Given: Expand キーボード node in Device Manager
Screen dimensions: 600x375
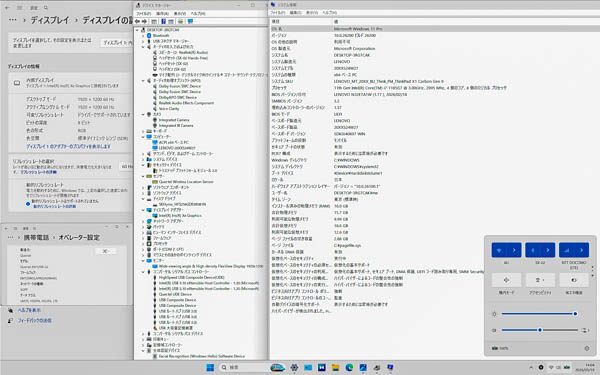Looking at the screenshot, I should [x=143, y=131].
